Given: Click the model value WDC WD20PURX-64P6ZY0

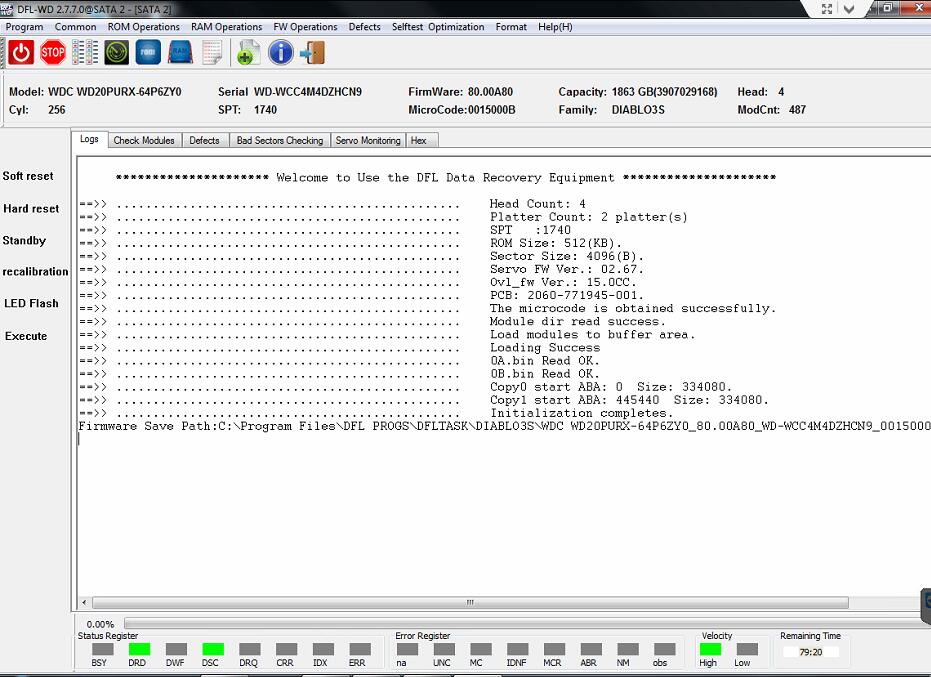Looking at the screenshot, I should click(115, 92).
